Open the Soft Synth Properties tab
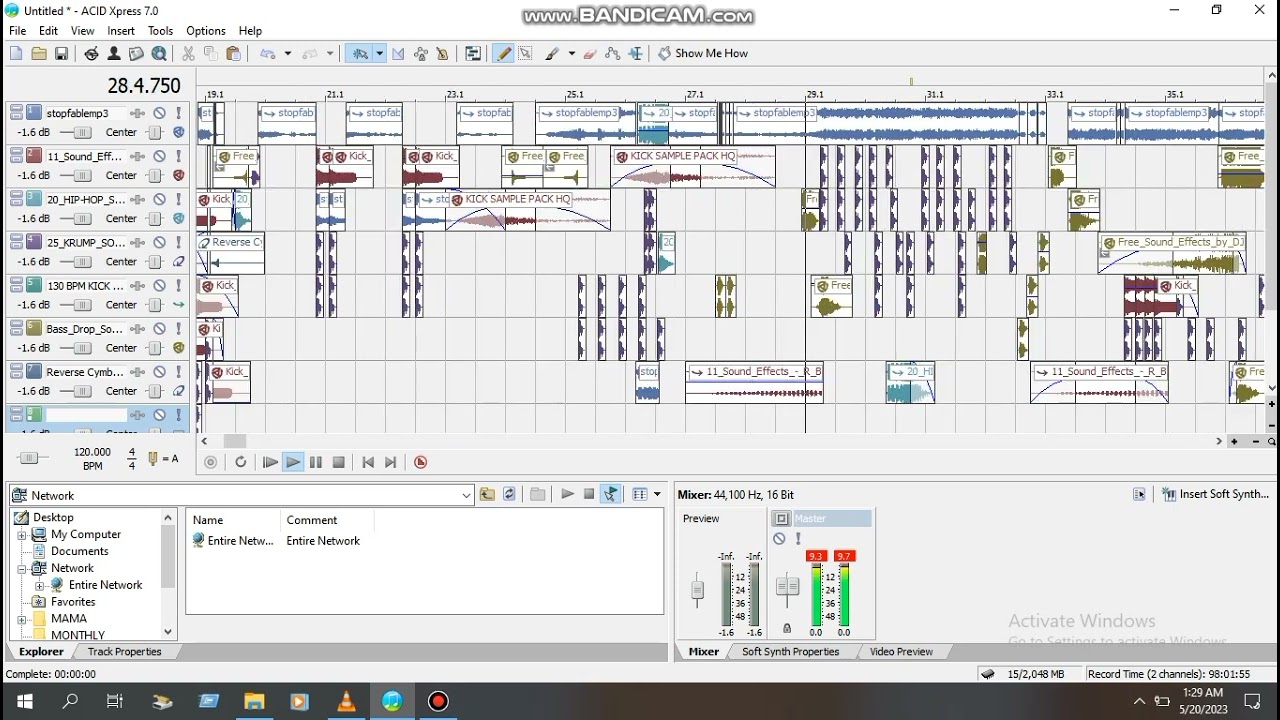1280x720 pixels. coord(790,652)
